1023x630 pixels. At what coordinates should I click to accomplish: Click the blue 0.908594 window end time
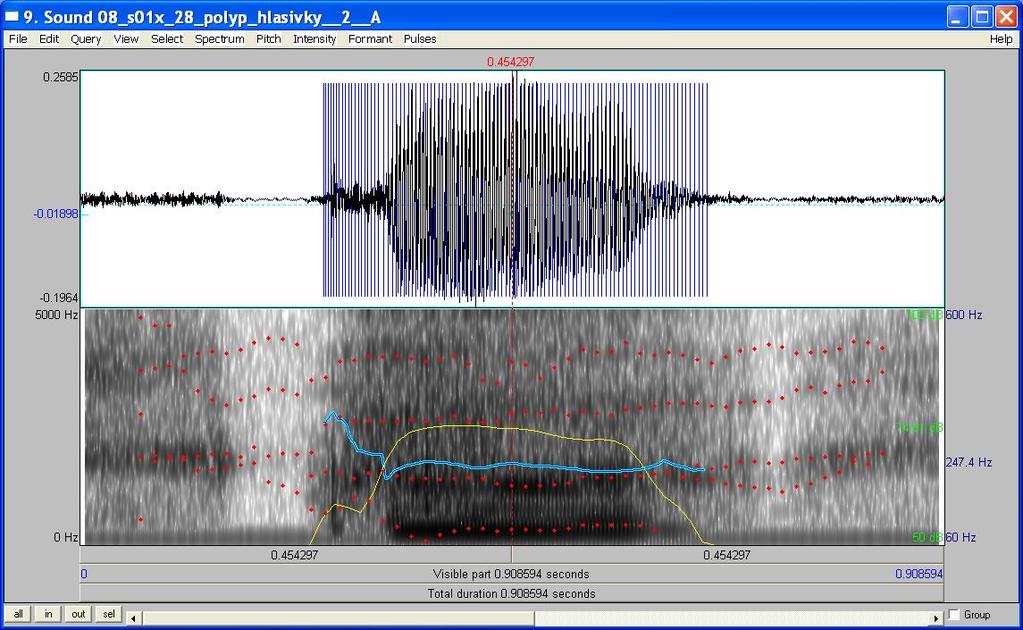919,574
